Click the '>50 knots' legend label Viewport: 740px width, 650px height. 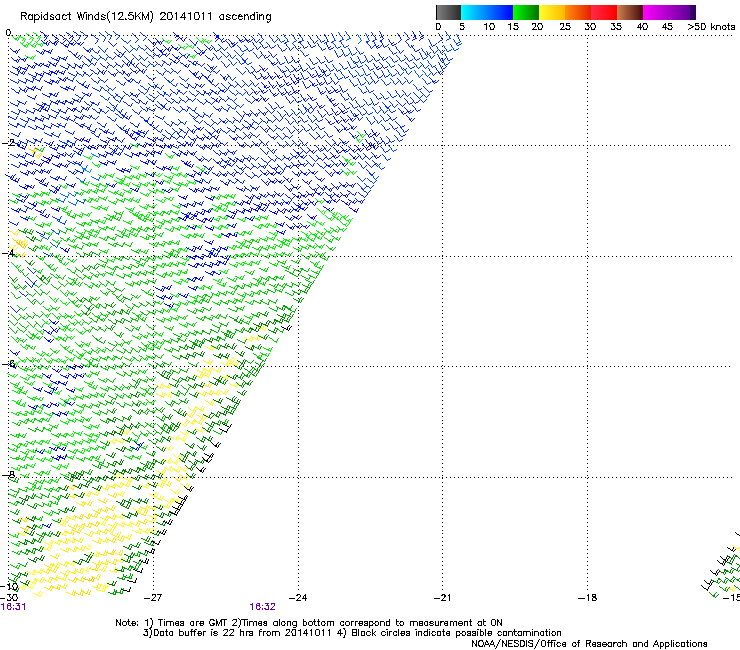(711, 27)
